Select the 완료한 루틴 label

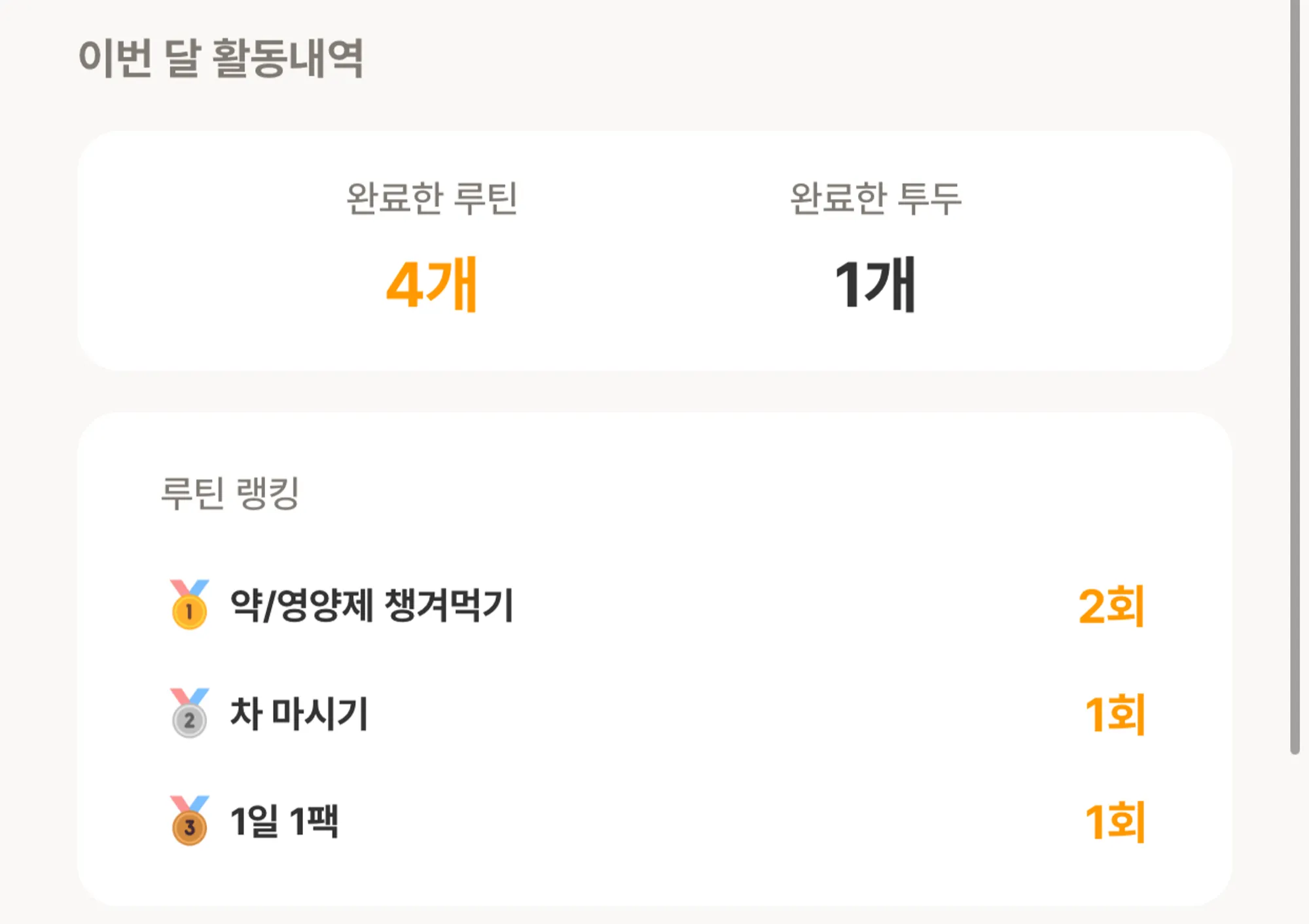[x=431, y=198]
